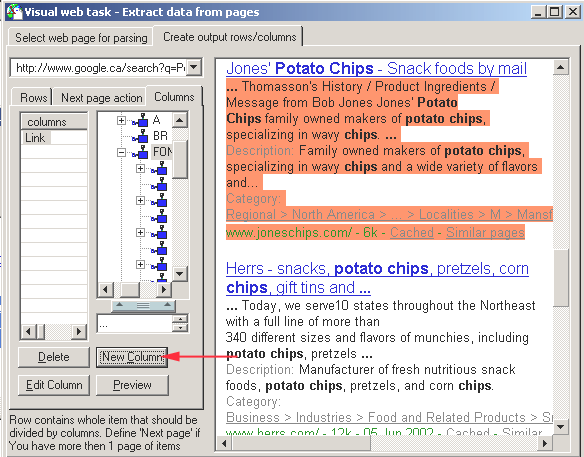Click the Cached link for joneschips.com
Screen dimensions: 584x457
(x=412, y=232)
